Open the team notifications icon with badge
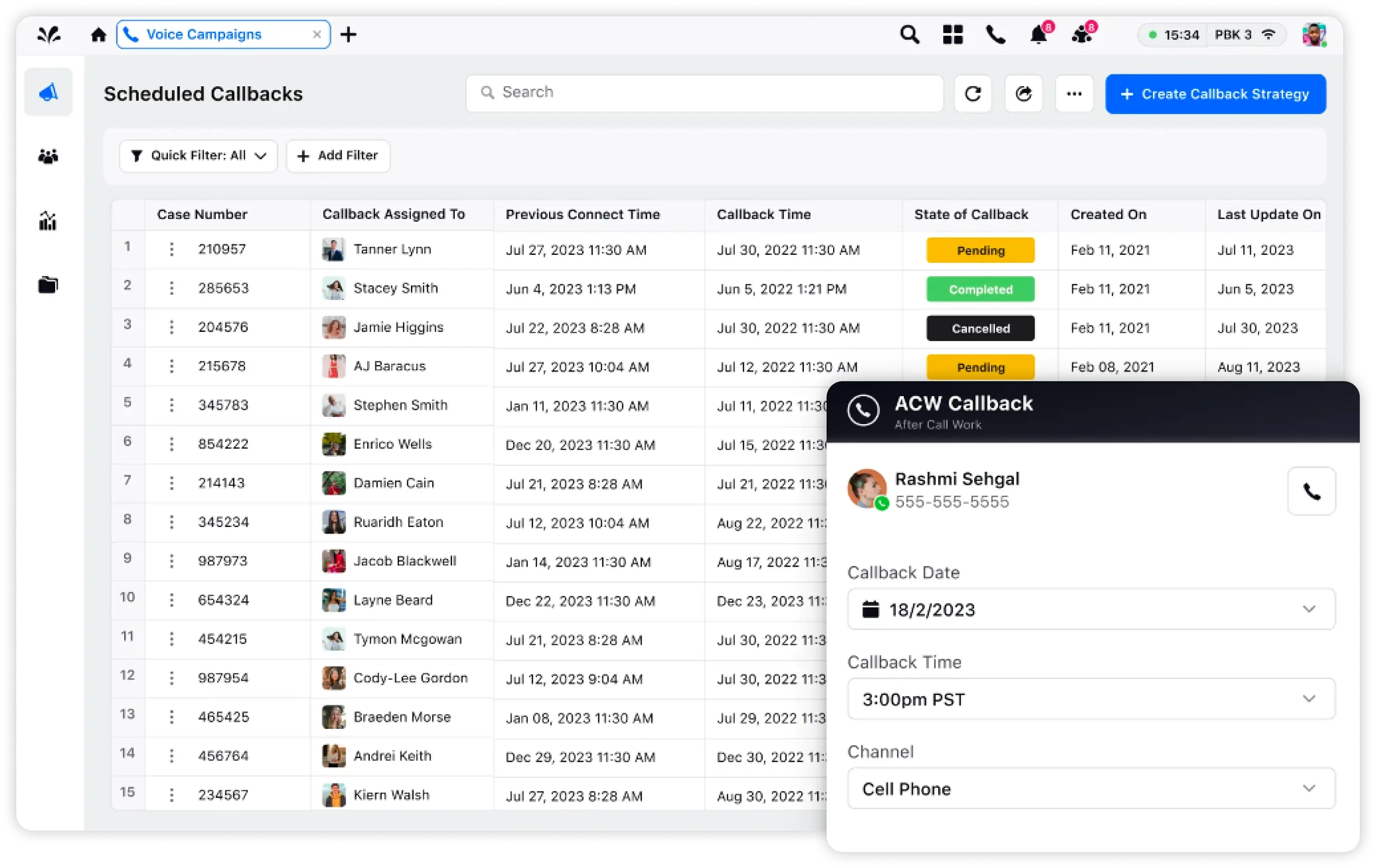The image size is (1376, 868). point(1082,35)
